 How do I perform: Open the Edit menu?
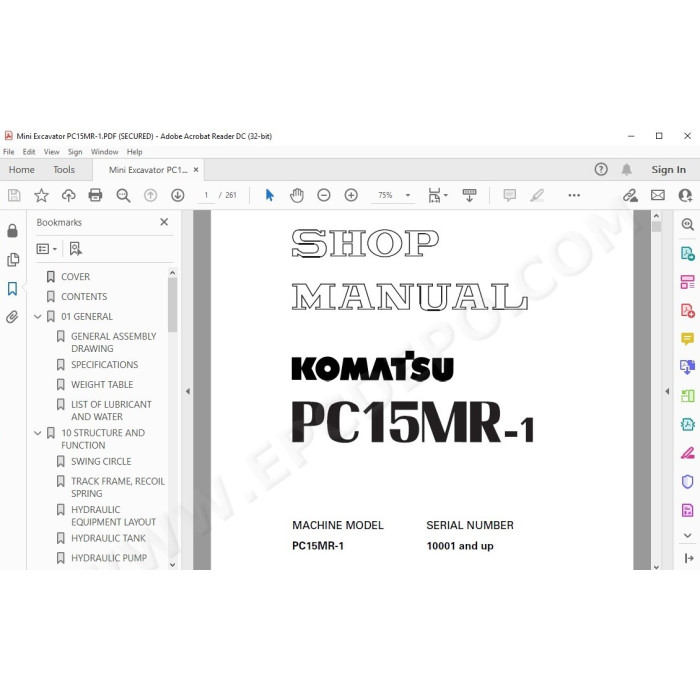pos(29,152)
